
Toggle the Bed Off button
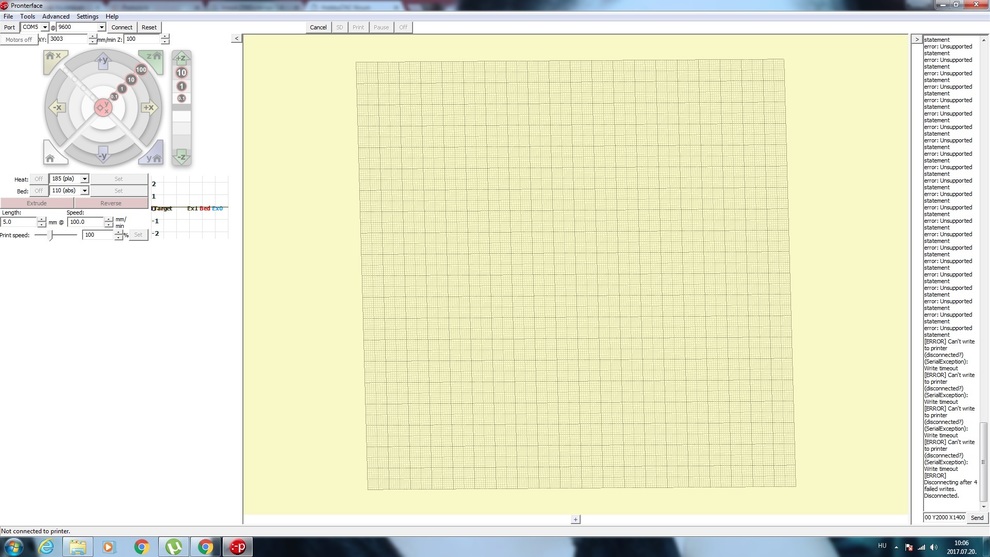tap(38, 190)
